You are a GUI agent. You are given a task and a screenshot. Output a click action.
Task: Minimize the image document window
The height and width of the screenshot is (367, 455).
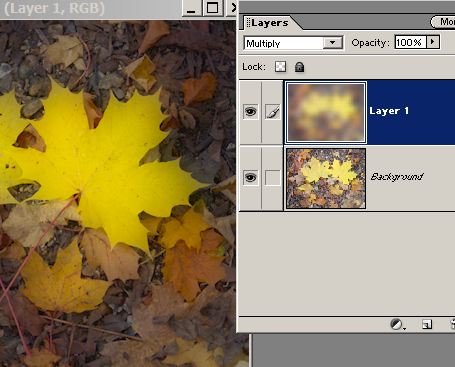coord(191,8)
